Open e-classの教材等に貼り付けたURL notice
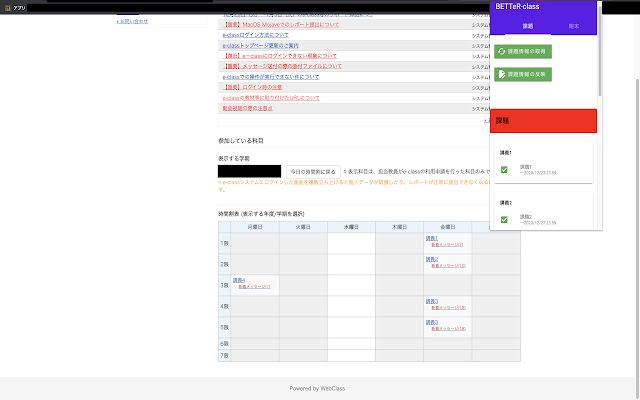The width and height of the screenshot is (640, 400). coord(271,98)
